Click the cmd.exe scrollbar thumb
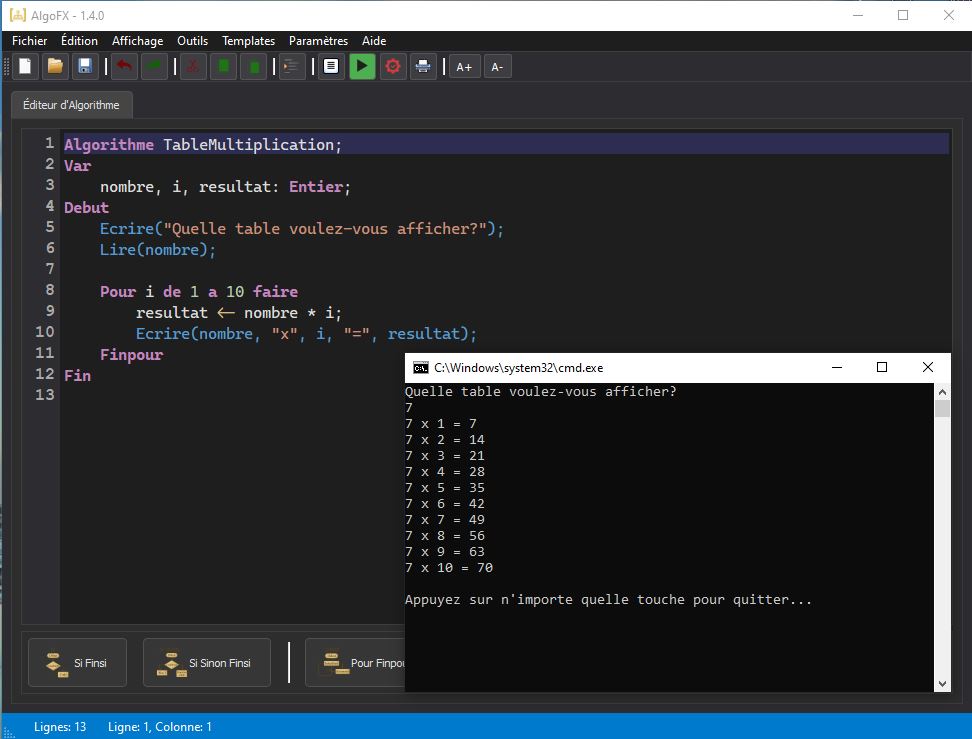 pyautogui.click(x=942, y=409)
